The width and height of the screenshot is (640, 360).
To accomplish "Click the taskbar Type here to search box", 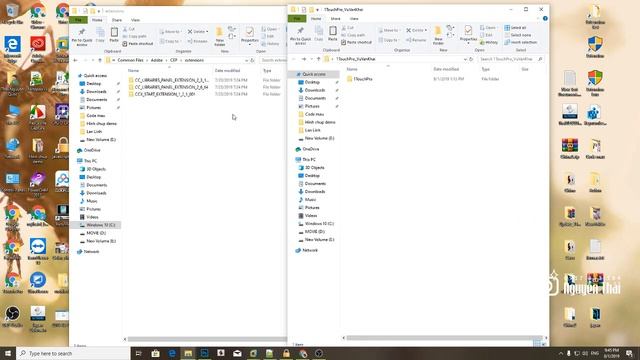I will [x=73, y=353].
